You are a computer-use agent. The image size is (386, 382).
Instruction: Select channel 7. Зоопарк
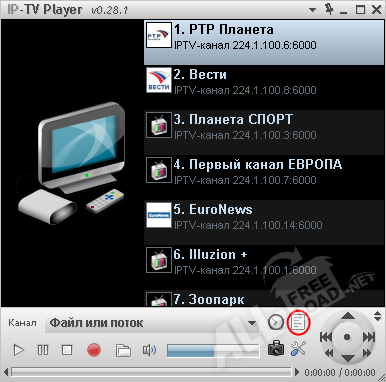[264, 298]
